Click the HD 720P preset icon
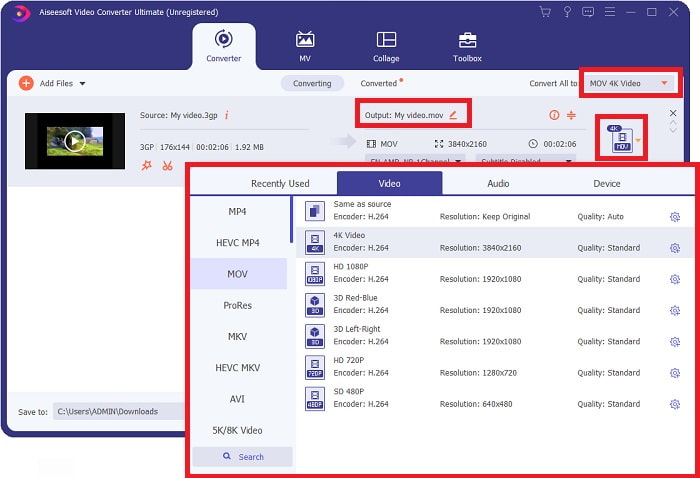Viewport: 700px width, 478px height. (x=315, y=367)
